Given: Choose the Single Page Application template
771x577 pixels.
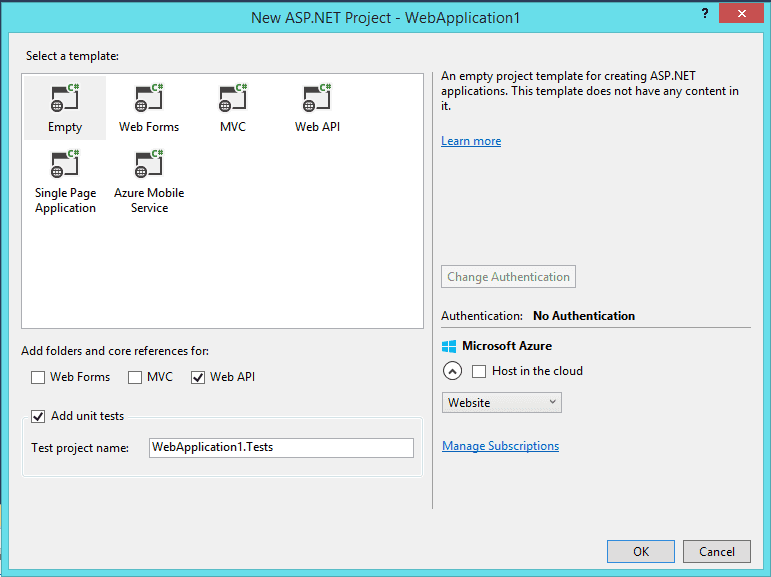Looking at the screenshot, I should tap(65, 182).
